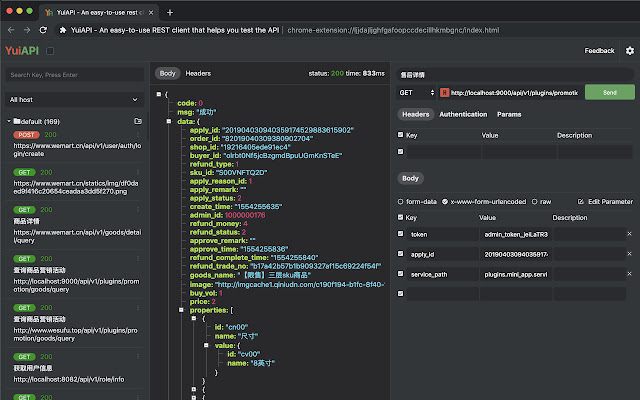Remove the token parameter row
640x400 pixels.
tap(629, 233)
